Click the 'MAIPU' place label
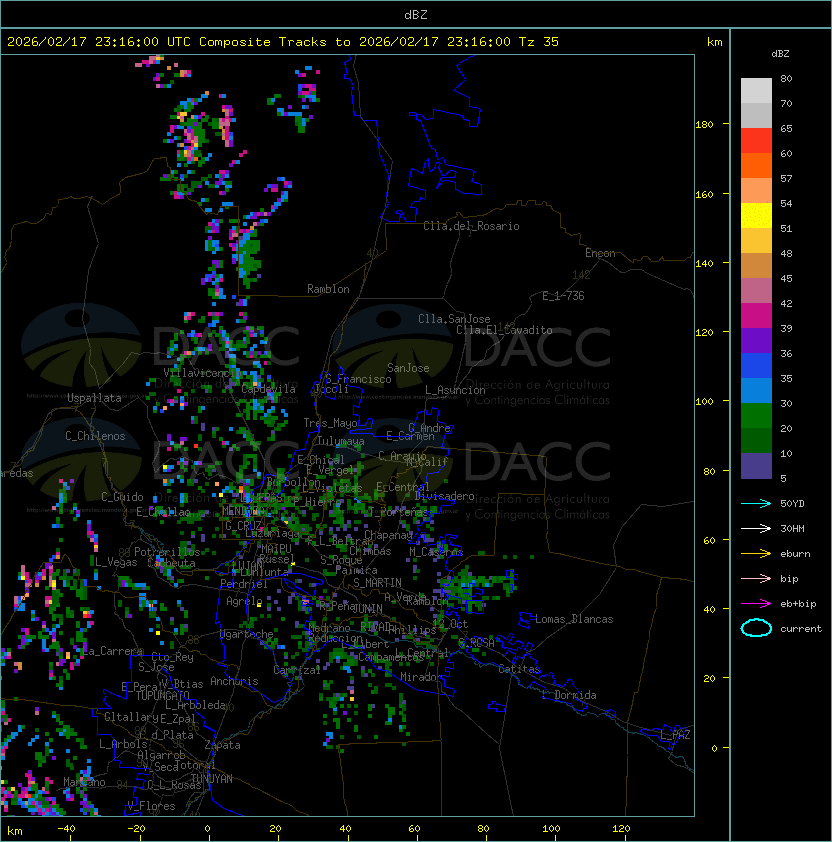This screenshot has width=832, height=842. pyautogui.click(x=276, y=549)
